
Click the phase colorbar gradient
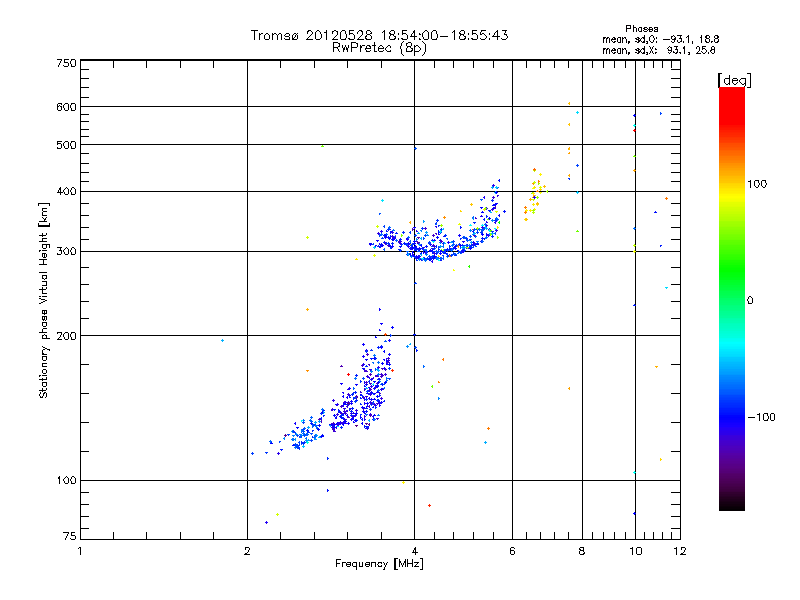point(732,299)
